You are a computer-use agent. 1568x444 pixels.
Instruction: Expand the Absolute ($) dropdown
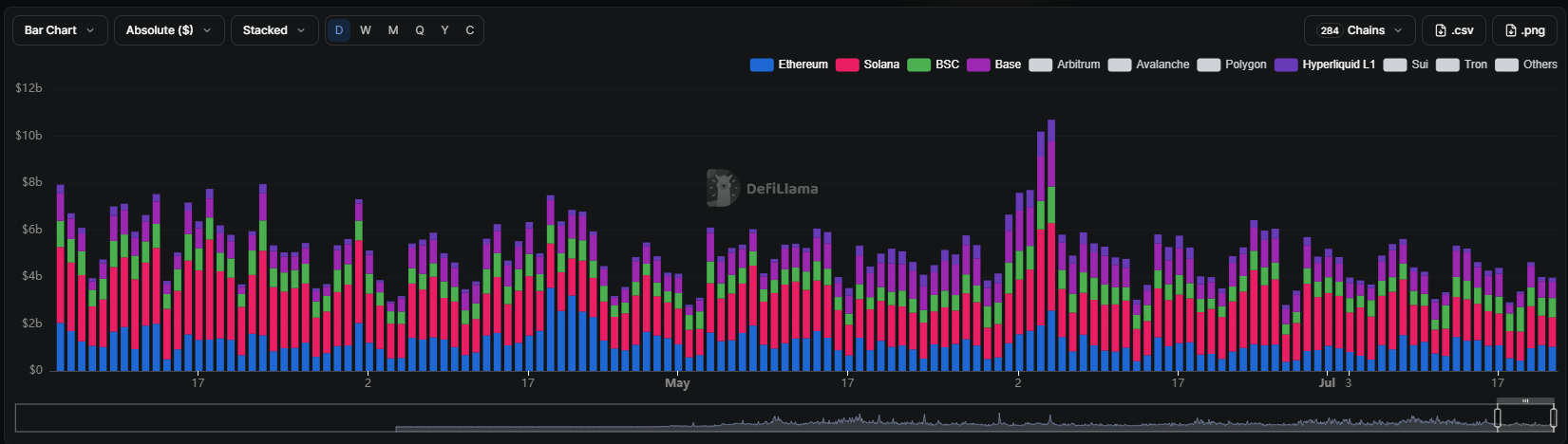[169, 30]
